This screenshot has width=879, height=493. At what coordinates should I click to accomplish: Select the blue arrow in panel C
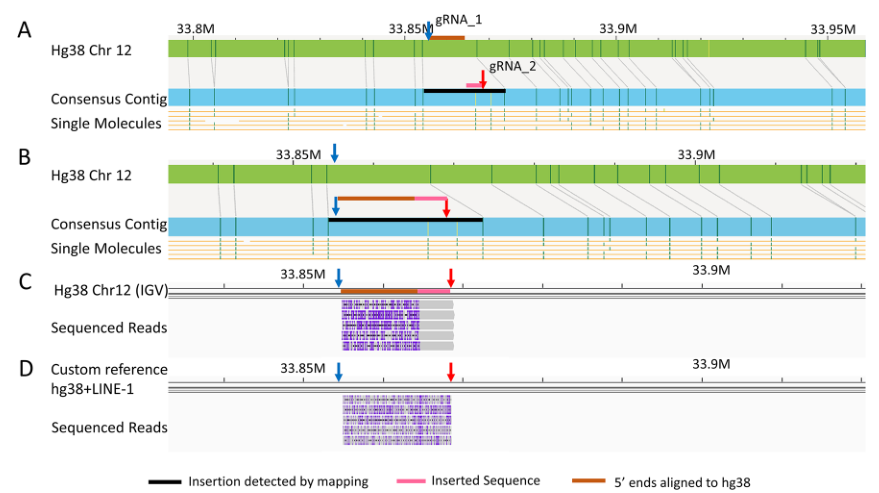pos(339,277)
